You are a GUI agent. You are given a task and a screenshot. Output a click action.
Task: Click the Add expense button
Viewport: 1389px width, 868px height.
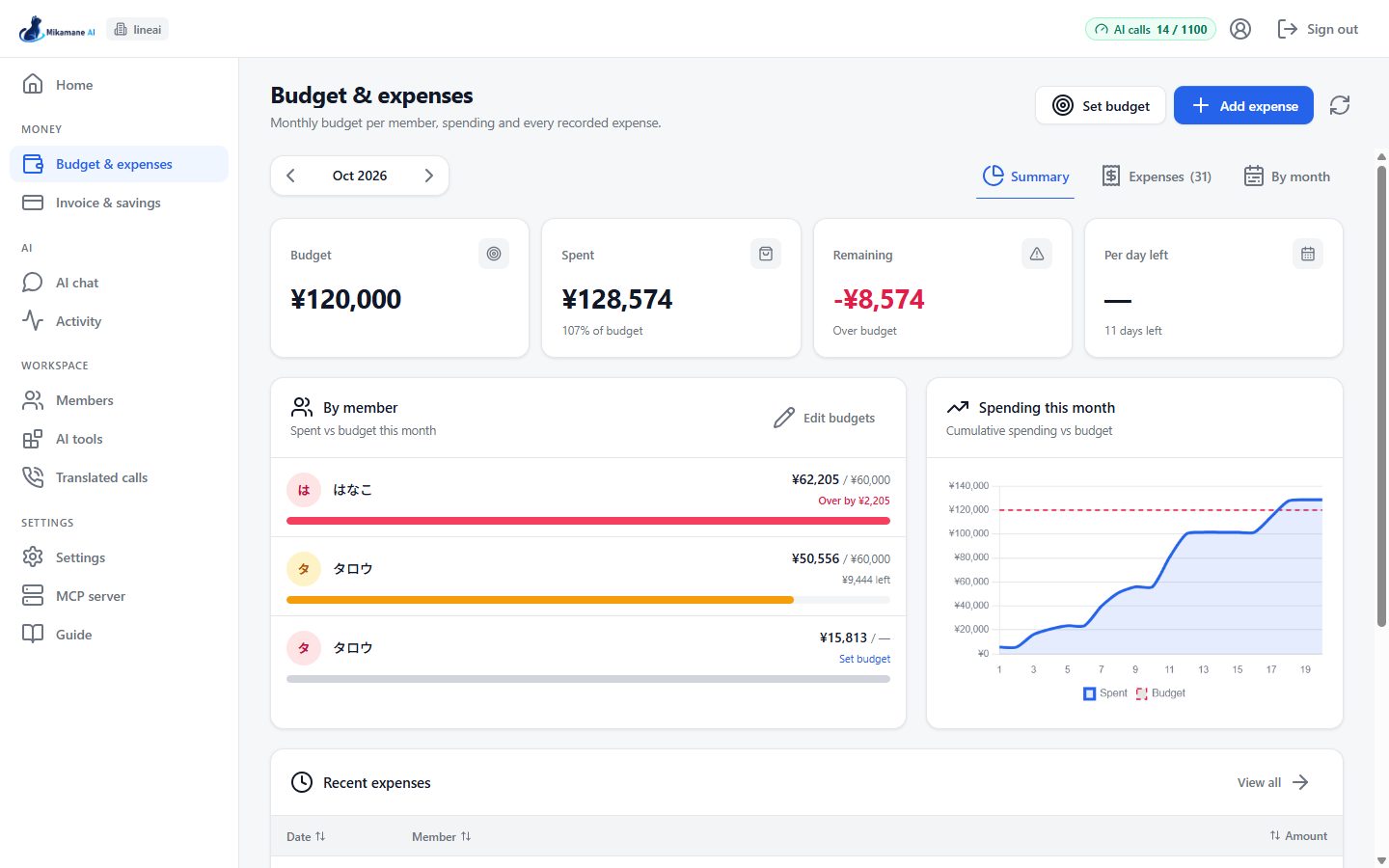coord(1243,105)
